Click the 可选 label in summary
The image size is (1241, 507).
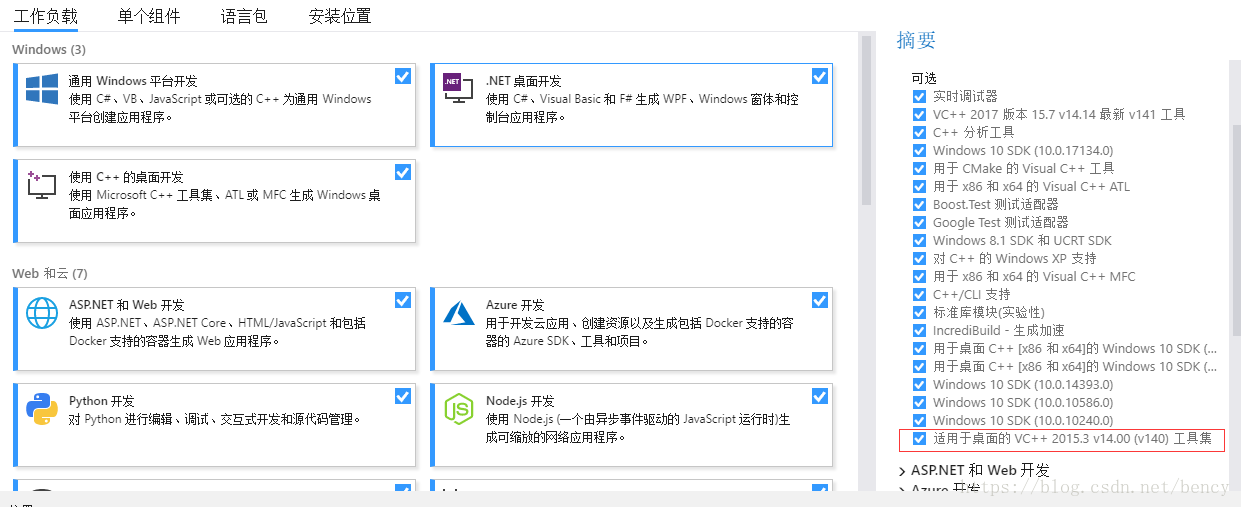[x=924, y=78]
